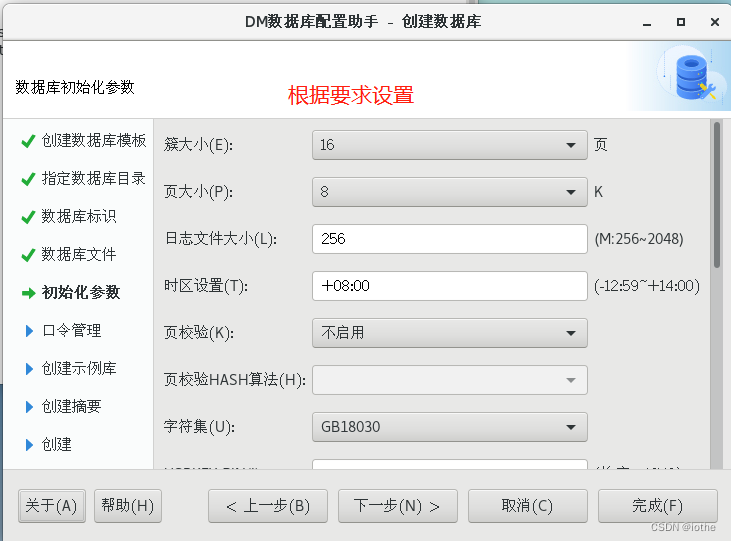This screenshot has width=731, height=541.
Task: Open the 簇大小 dropdown showing 16
Action: pyautogui.click(x=449, y=145)
